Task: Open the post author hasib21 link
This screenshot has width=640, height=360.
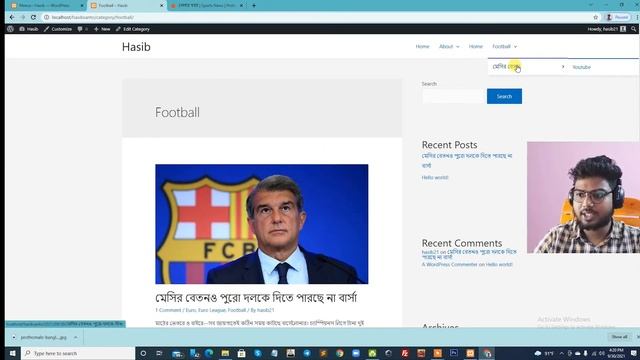Action: pos(266,310)
